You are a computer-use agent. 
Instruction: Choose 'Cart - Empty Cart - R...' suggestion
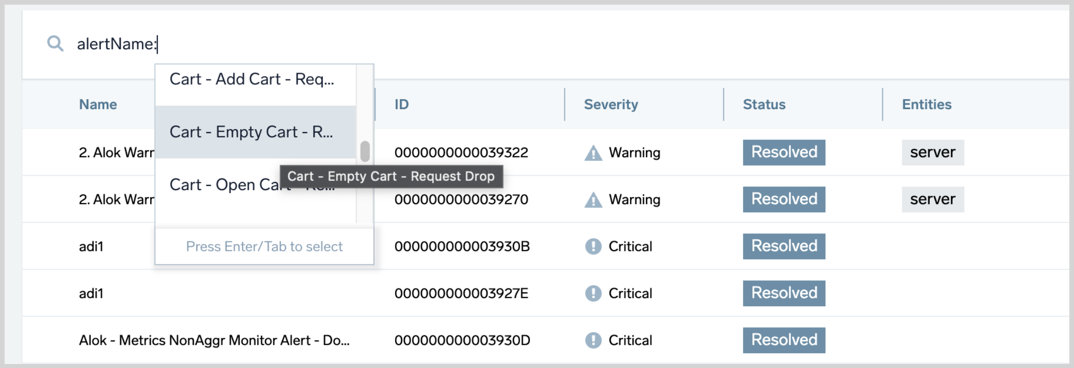[255, 132]
